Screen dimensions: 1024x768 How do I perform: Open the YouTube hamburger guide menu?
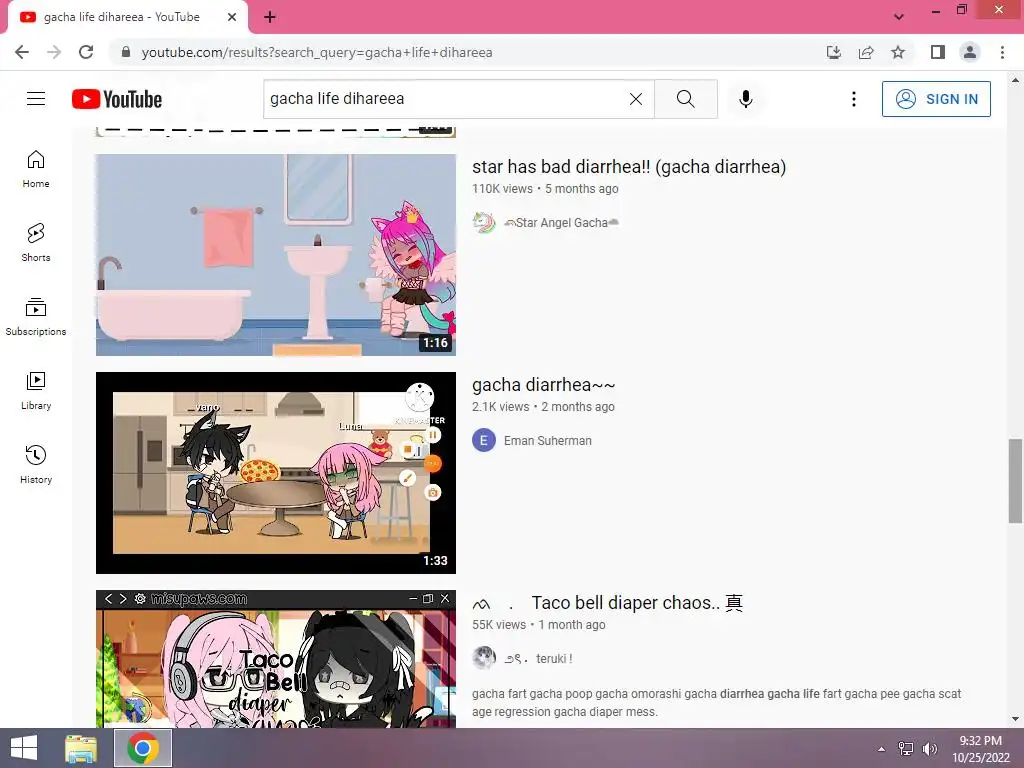[x=36, y=99]
